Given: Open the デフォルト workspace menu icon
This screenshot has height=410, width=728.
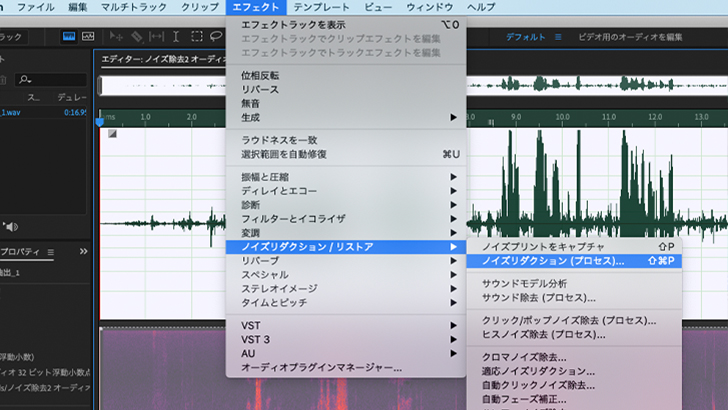Looking at the screenshot, I should pos(558,37).
